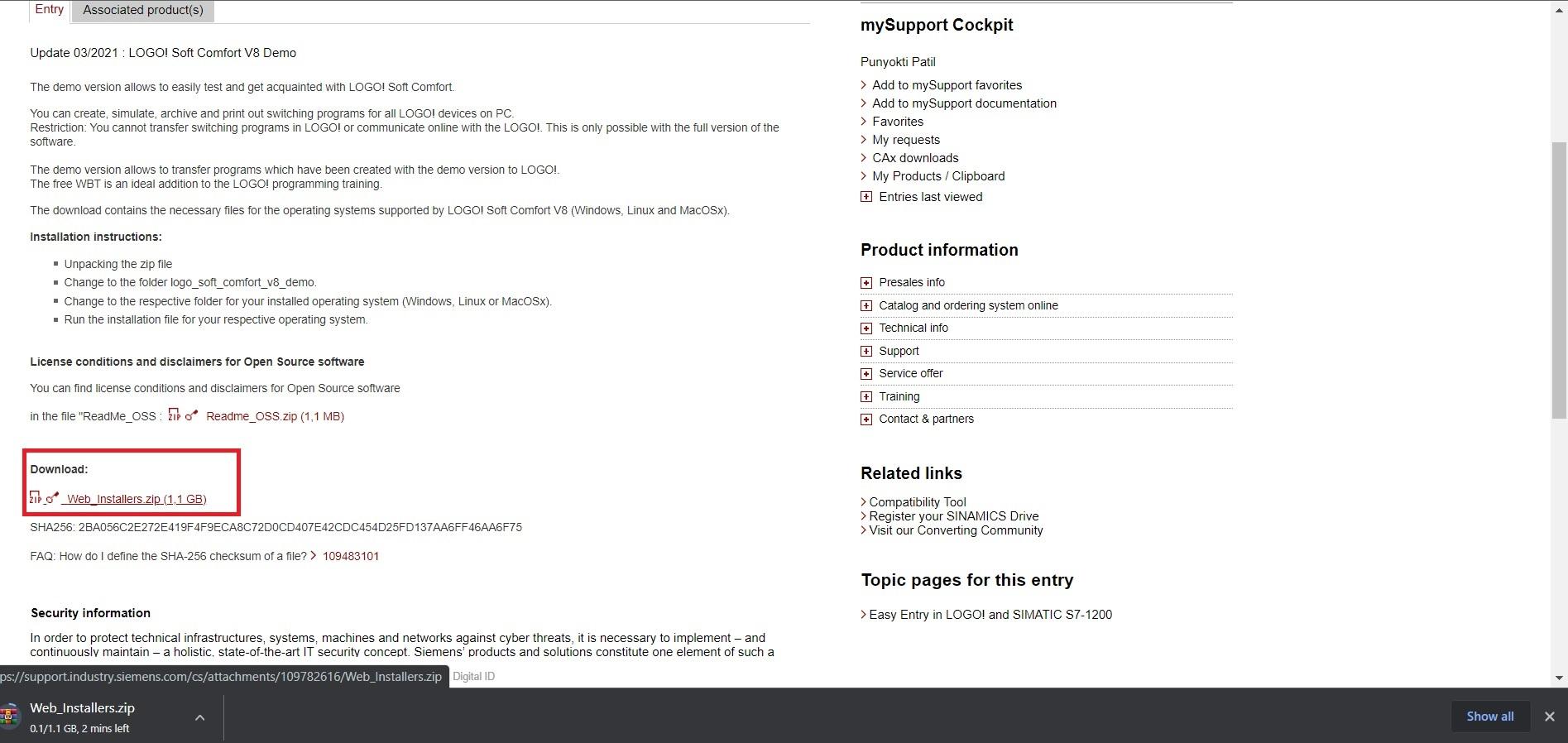Click the 'Punyokti Patil' user name
The width and height of the screenshot is (1568, 743).
(898, 62)
